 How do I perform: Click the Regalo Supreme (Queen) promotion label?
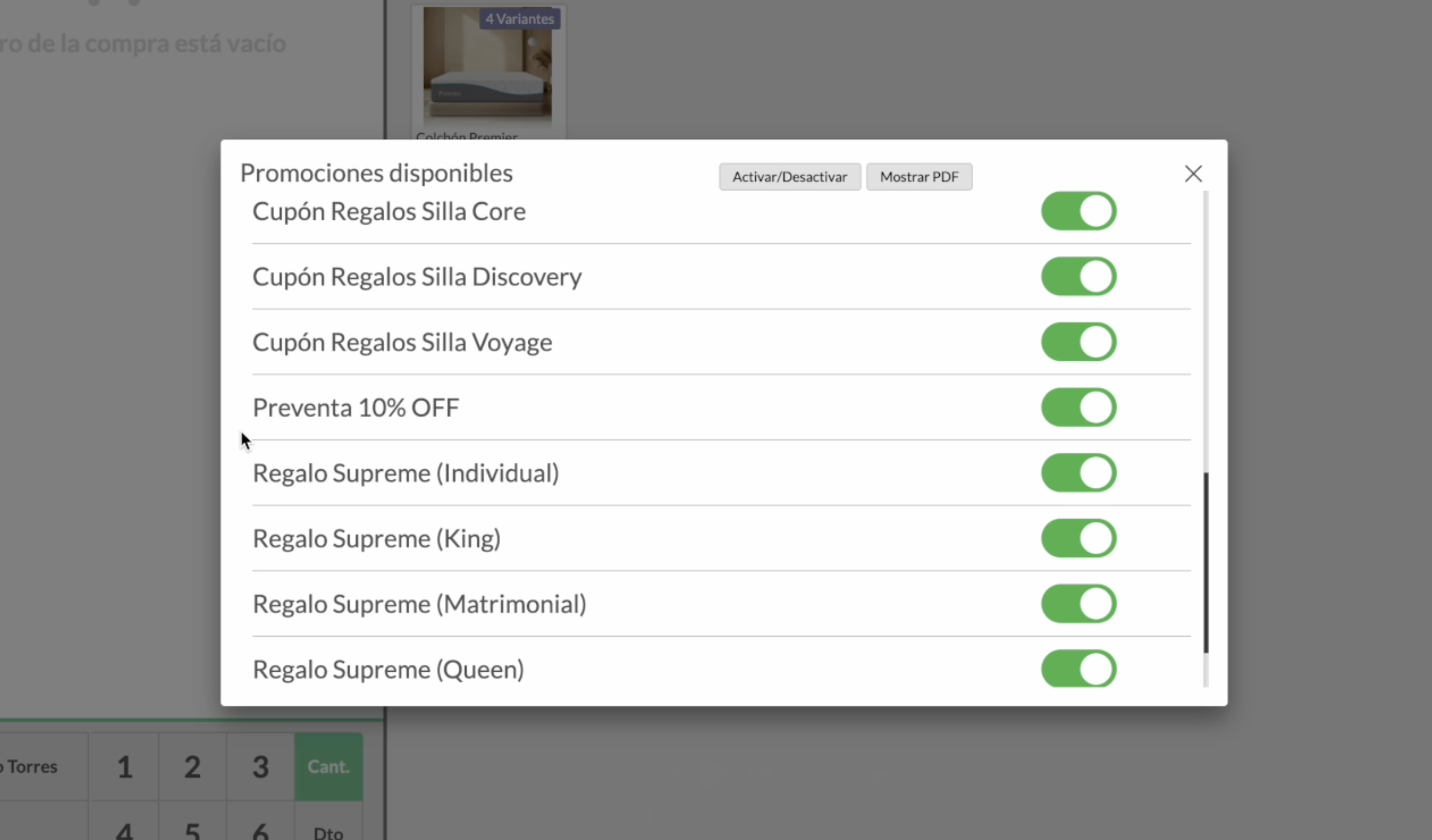[x=389, y=669]
